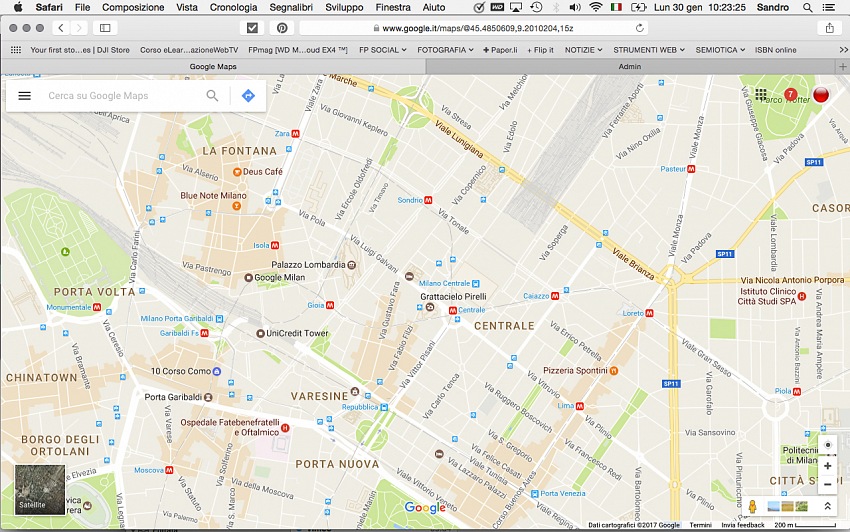Show more bookmarks with double chevron
Screen dimensions: 850x532
tap(843, 50)
